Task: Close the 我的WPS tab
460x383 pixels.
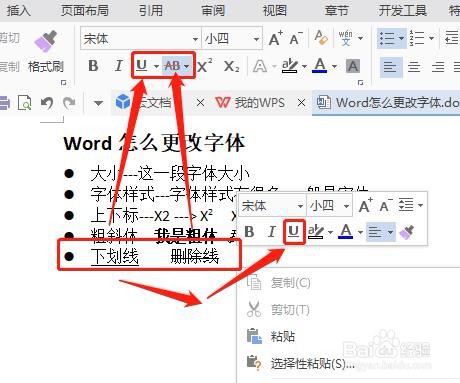Action: pos(301,103)
